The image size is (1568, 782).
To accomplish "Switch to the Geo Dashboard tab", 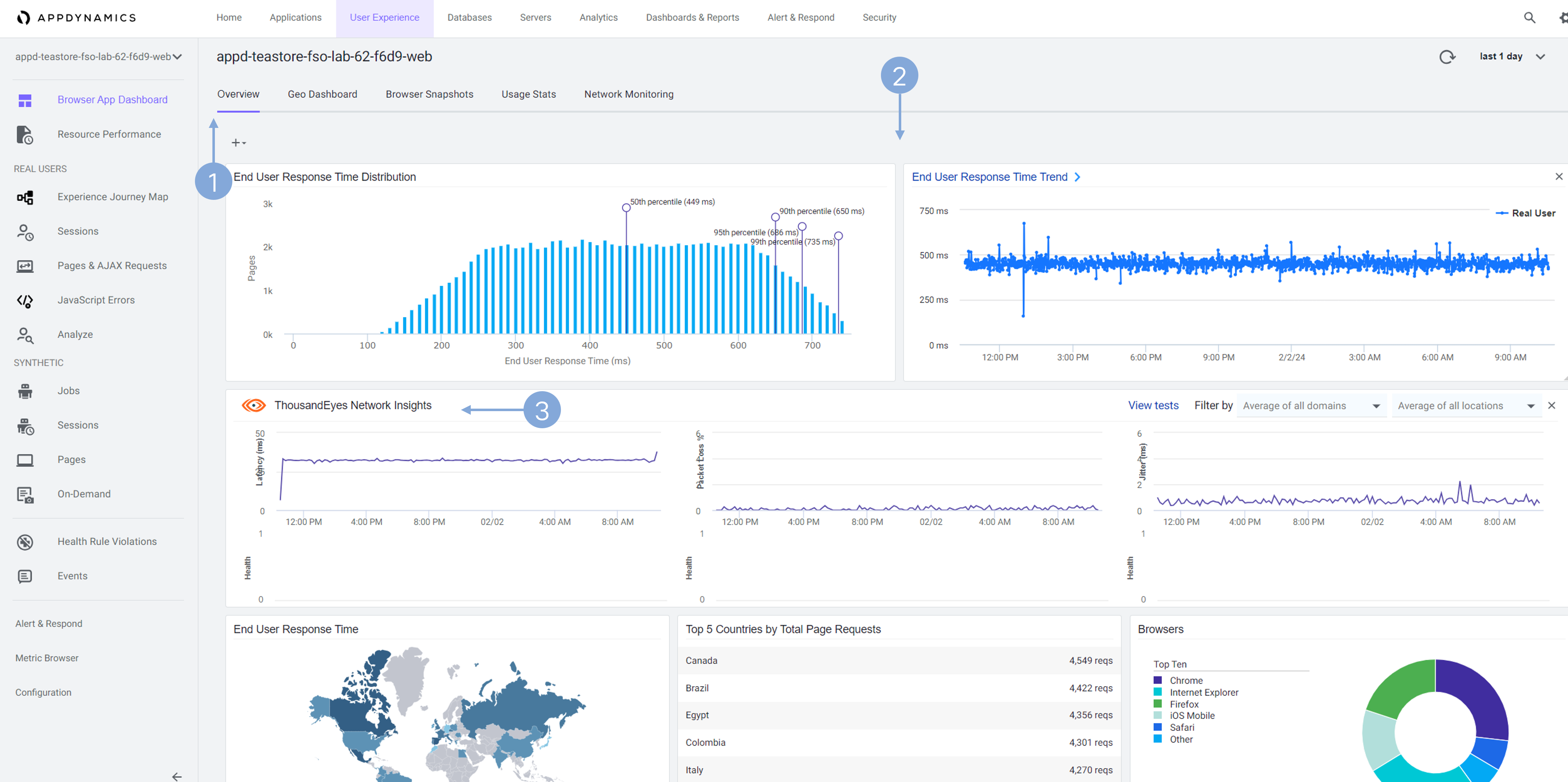I will (x=322, y=94).
